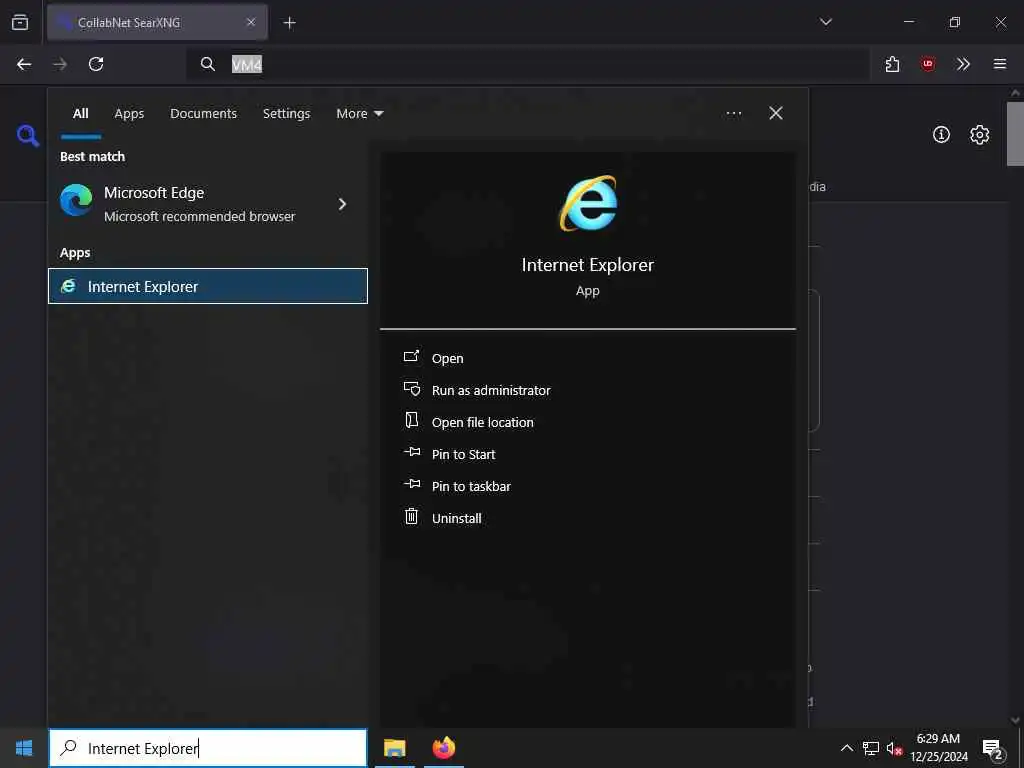Open search panel options ellipsis
The width and height of the screenshot is (1024, 768).
(733, 114)
